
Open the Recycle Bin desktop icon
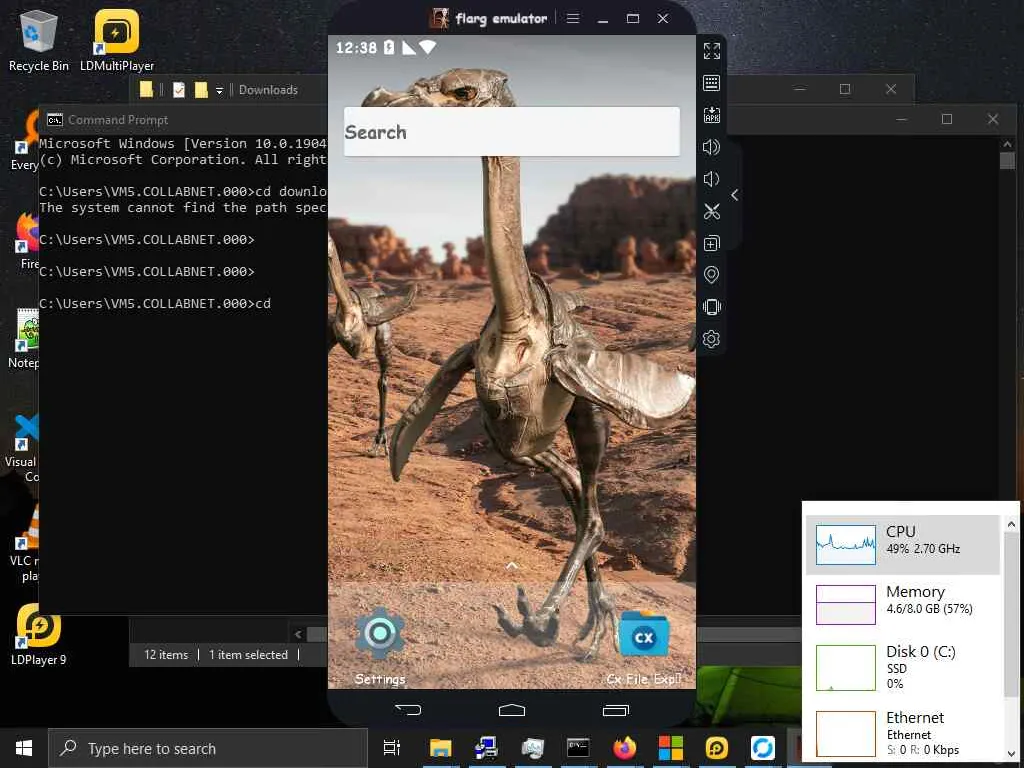pyautogui.click(x=39, y=40)
